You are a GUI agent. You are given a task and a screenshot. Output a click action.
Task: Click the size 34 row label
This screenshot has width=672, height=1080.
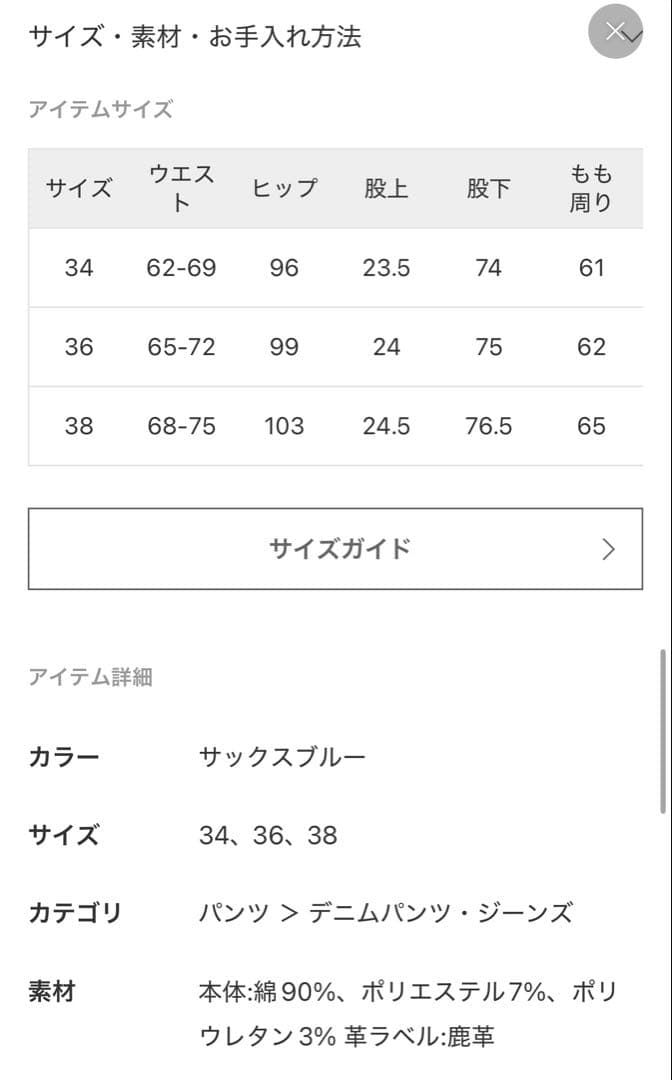pyautogui.click(x=79, y=268)
